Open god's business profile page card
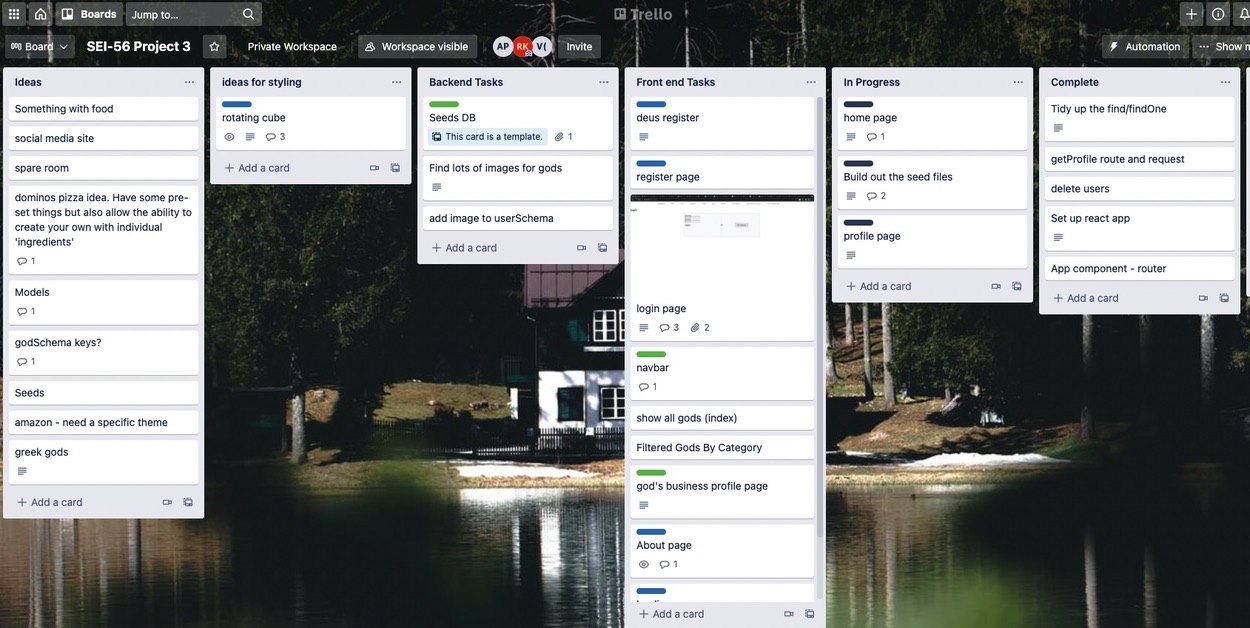This screenshot has height=628, width=1250. click(x=722, y=492)
